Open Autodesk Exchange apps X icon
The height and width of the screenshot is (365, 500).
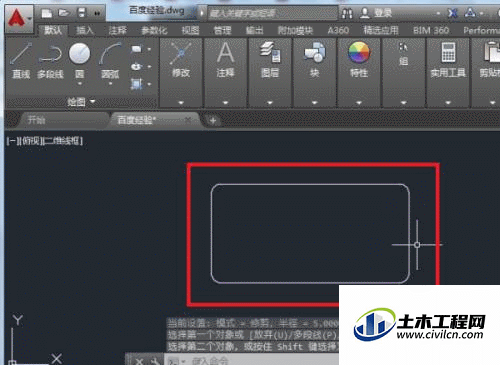tap(452, 13)
